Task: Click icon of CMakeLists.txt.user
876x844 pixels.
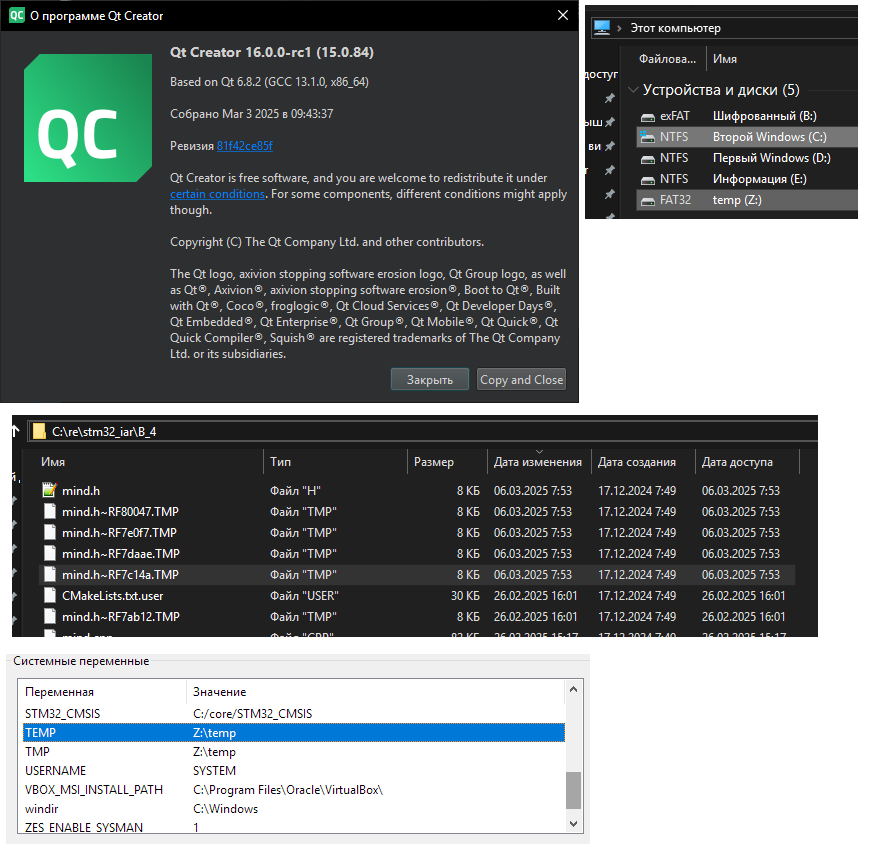Action: point(50,595)
